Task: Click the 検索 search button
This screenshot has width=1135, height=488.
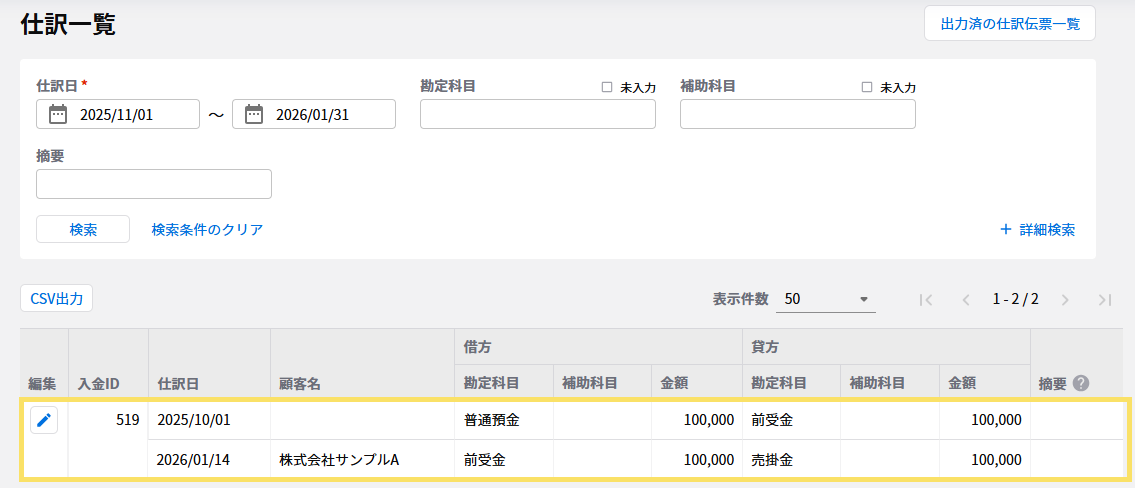Action: [83, 229]
